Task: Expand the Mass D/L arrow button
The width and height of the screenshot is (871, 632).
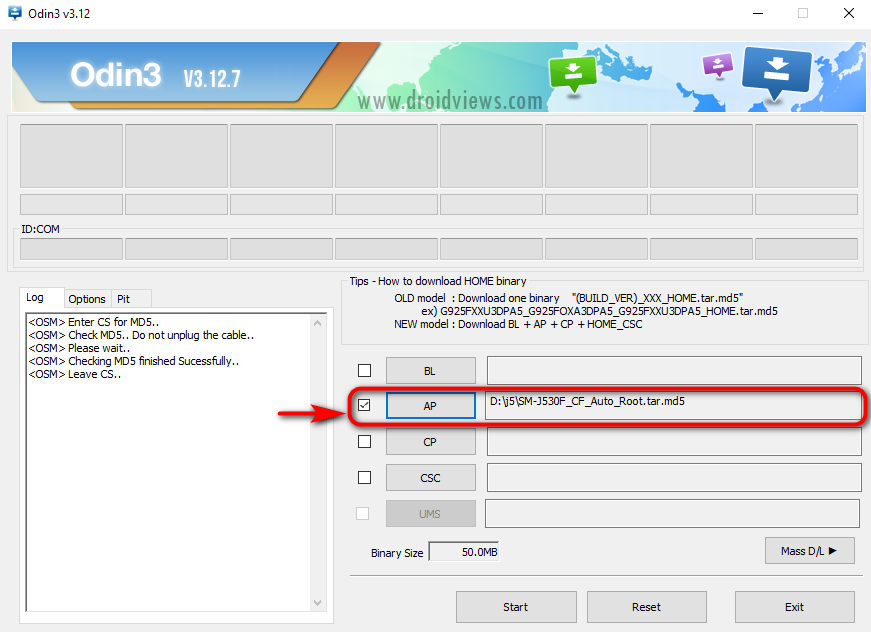Action: coord(809,549)
